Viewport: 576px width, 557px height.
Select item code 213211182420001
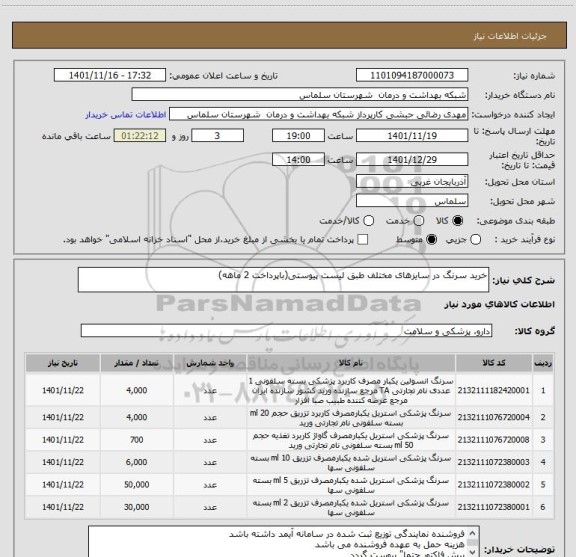click(494, 390)
